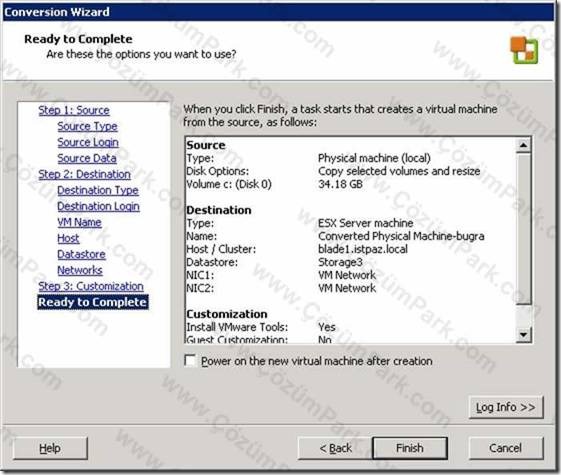Click the 'Host / Cluster:' label
The image size is (561, 475).
221,249
